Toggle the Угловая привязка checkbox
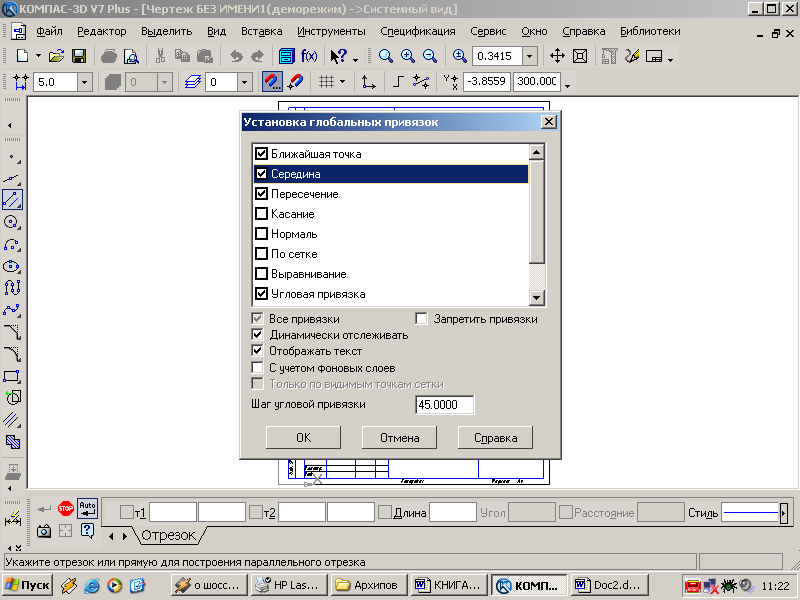800x600 pixels. click(x=261, y=294)
